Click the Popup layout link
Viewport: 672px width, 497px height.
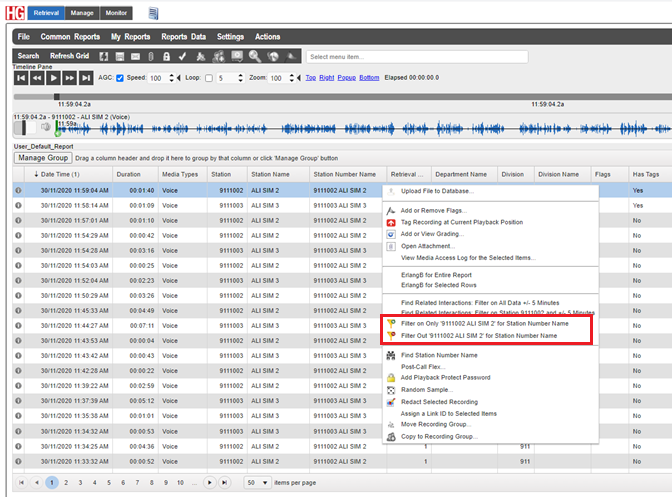tap(347, 78)
